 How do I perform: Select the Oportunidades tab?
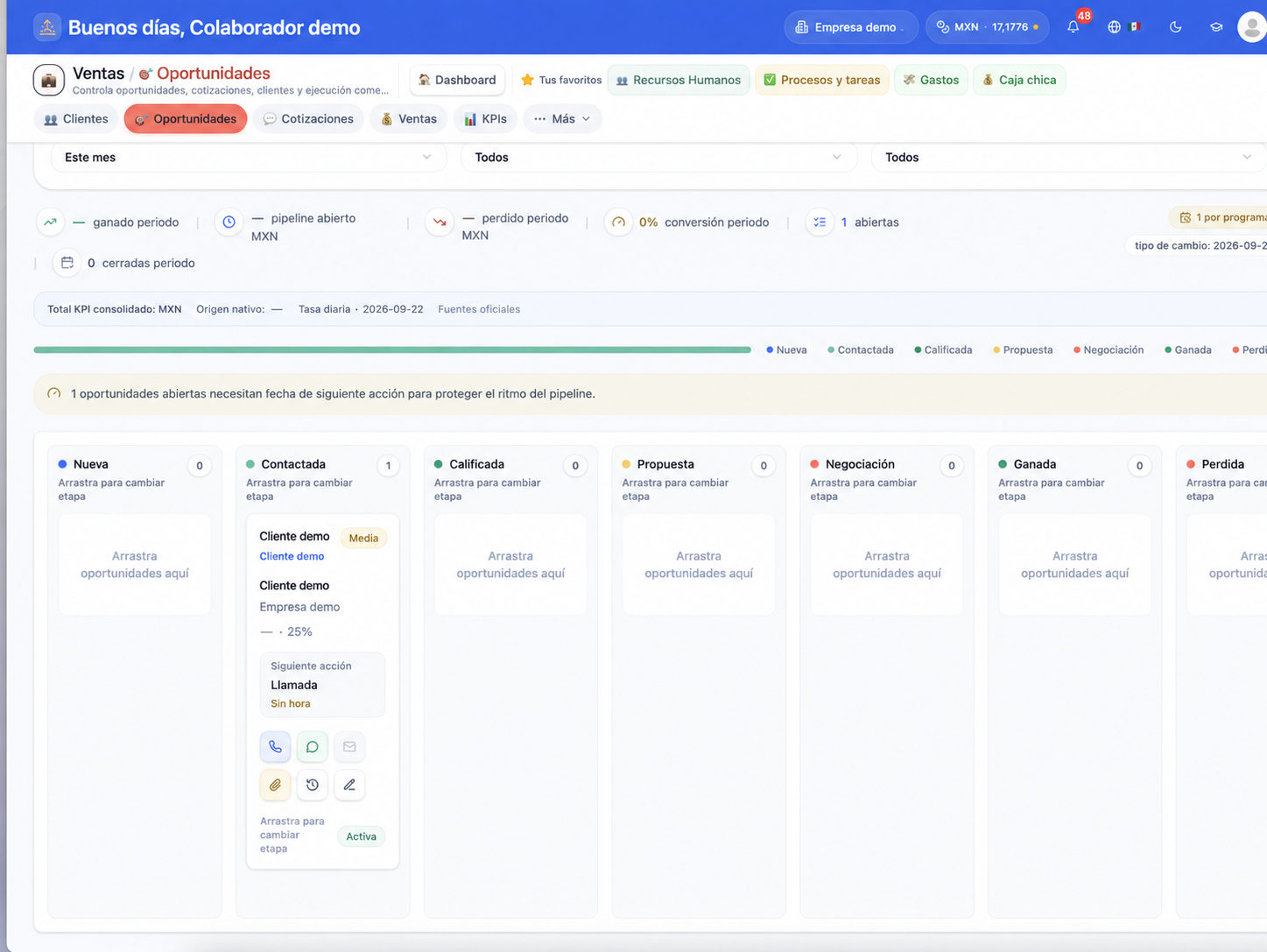point(186,119)
